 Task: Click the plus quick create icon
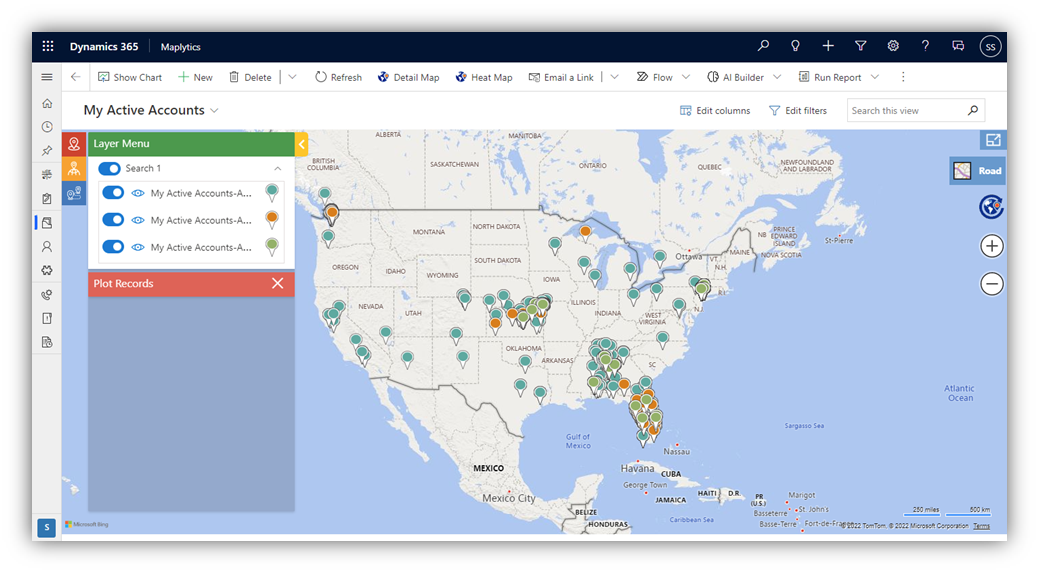click(x=828, y=46)
